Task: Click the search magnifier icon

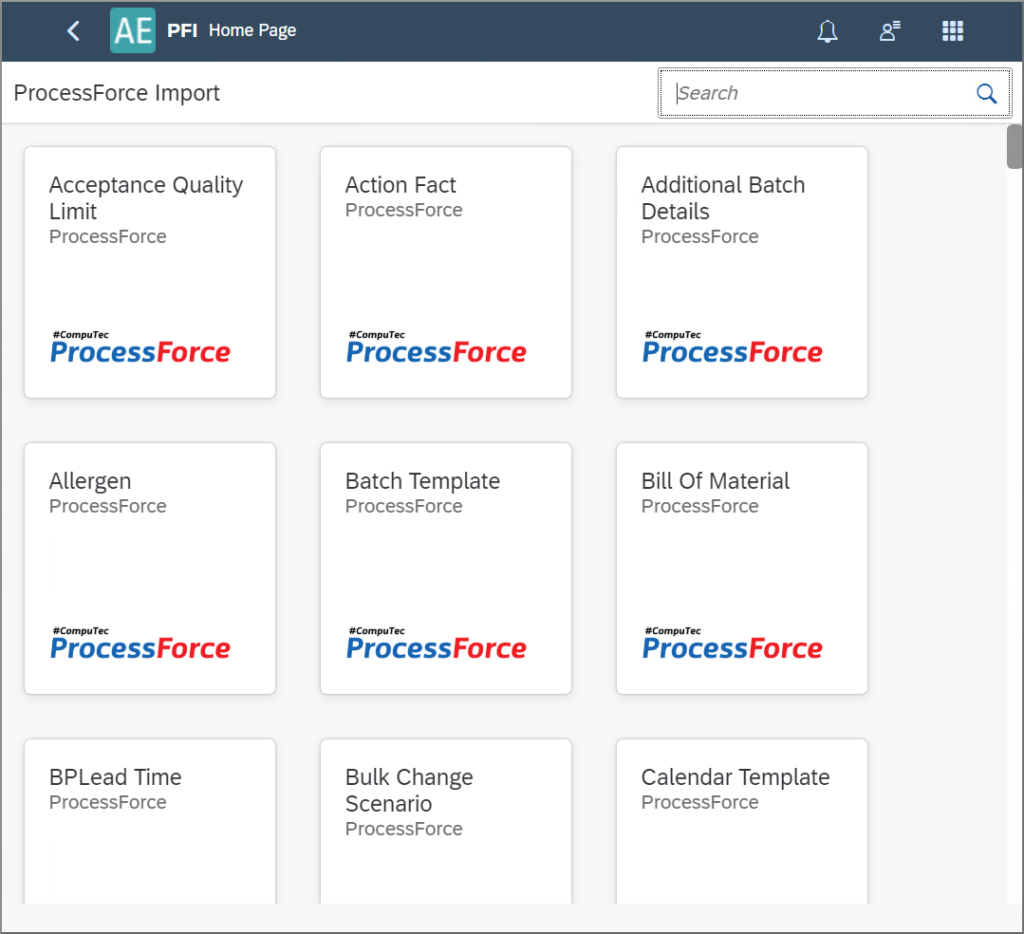Action: (986, 94)
